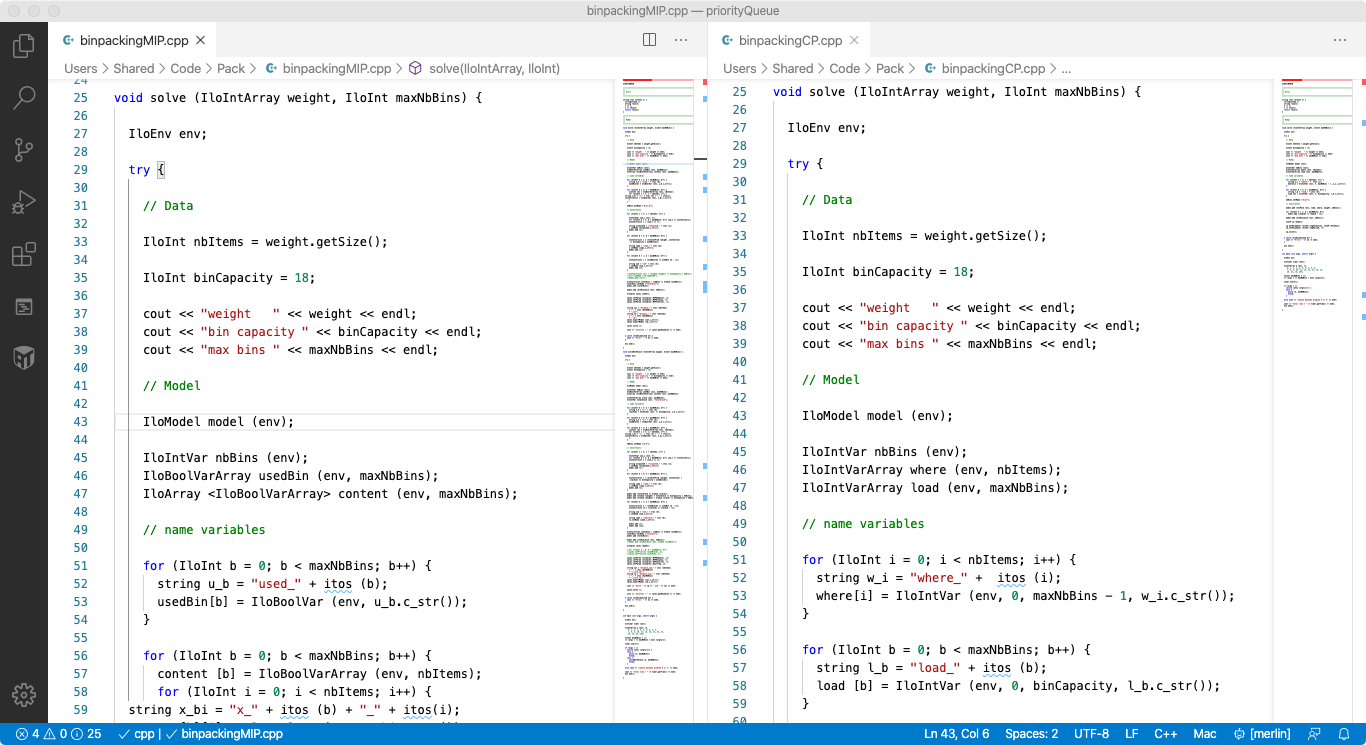Open notifications bell in status bar
This screenshot has height=745, width=1366.
pos(1345,734)
